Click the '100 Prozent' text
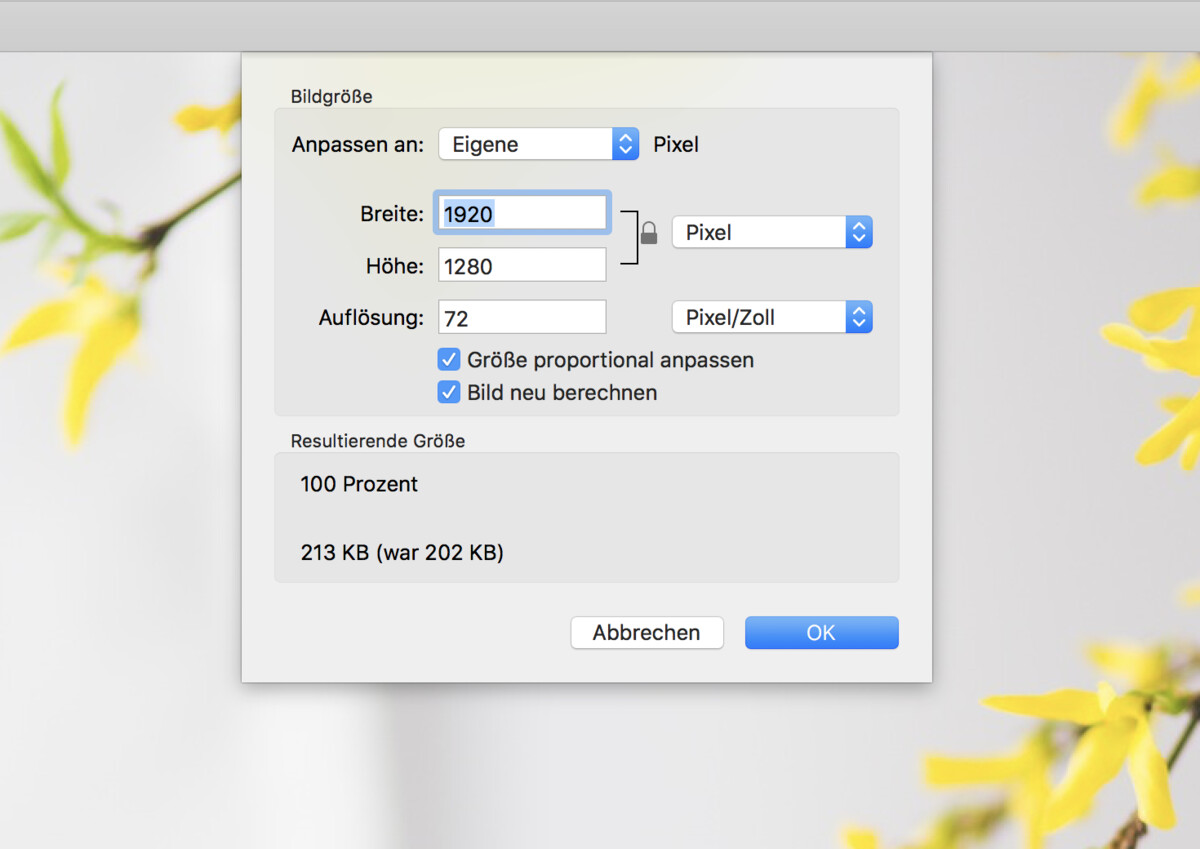This screenshot has height=849, width=1200. pos(359,484)
